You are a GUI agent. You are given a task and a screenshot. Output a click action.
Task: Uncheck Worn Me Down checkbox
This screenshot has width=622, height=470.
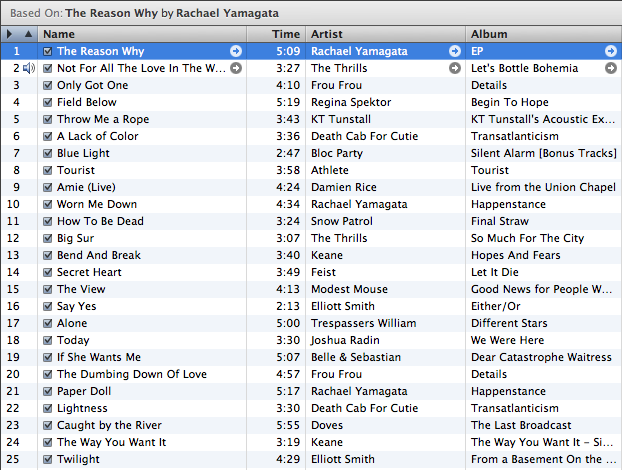48,204
